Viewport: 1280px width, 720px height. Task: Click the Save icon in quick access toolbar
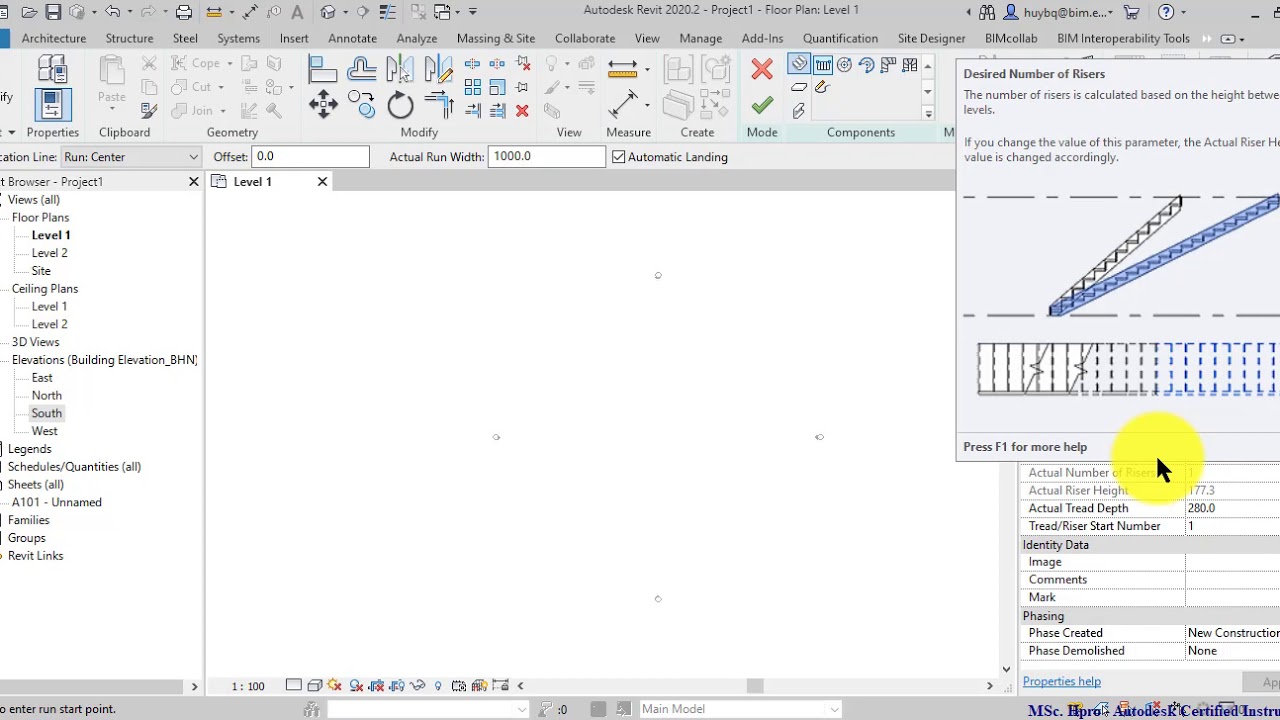(x=53, y=12)
